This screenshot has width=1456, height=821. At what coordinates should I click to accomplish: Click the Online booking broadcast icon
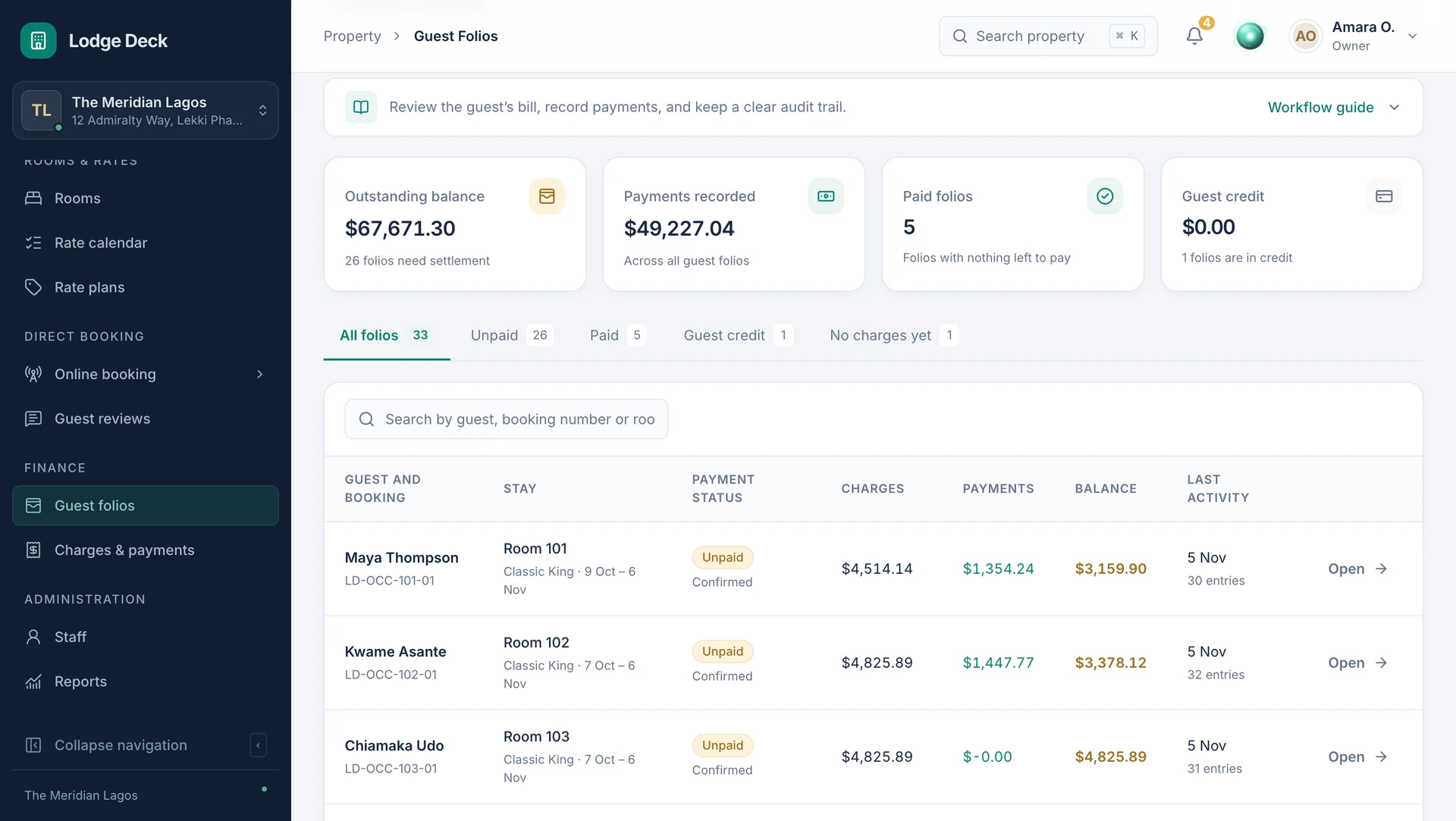[33, 374]
